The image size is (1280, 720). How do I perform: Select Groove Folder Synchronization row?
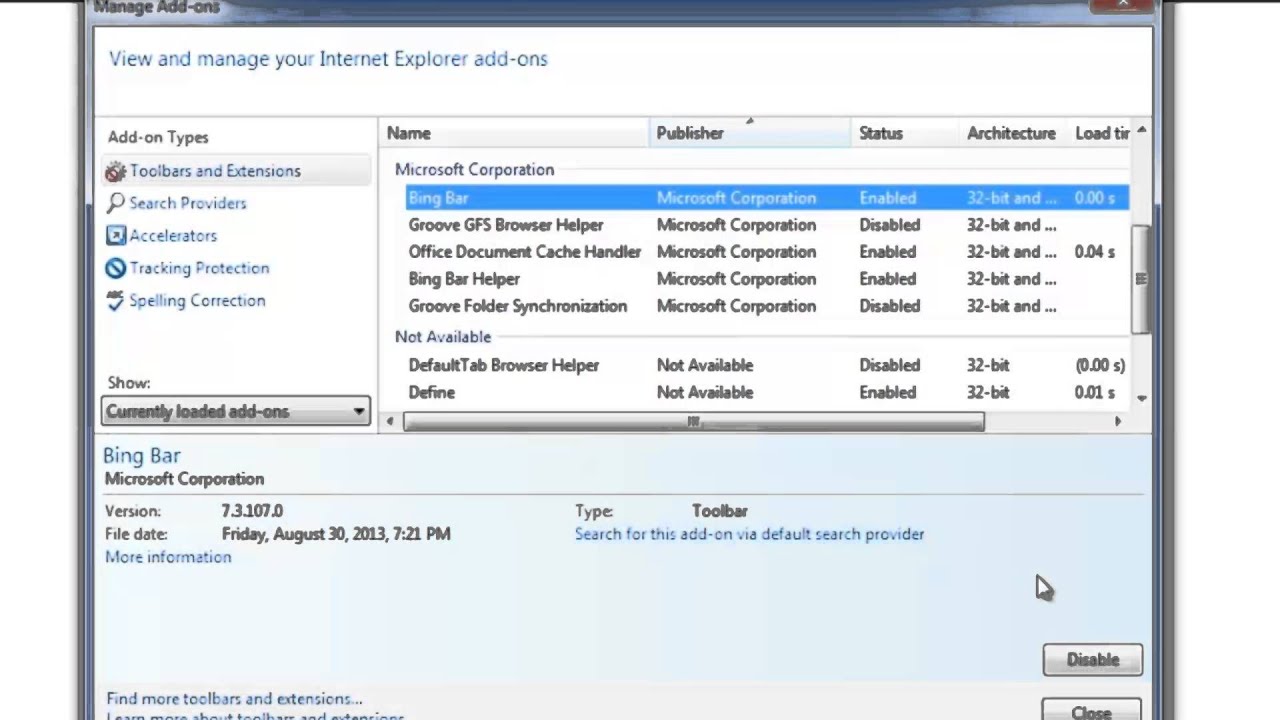(767, 306)
